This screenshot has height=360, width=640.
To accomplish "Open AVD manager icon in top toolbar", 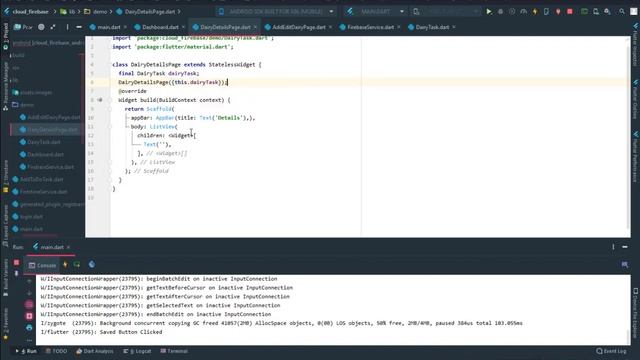I will pyautogui.click(x=596, y=12).
